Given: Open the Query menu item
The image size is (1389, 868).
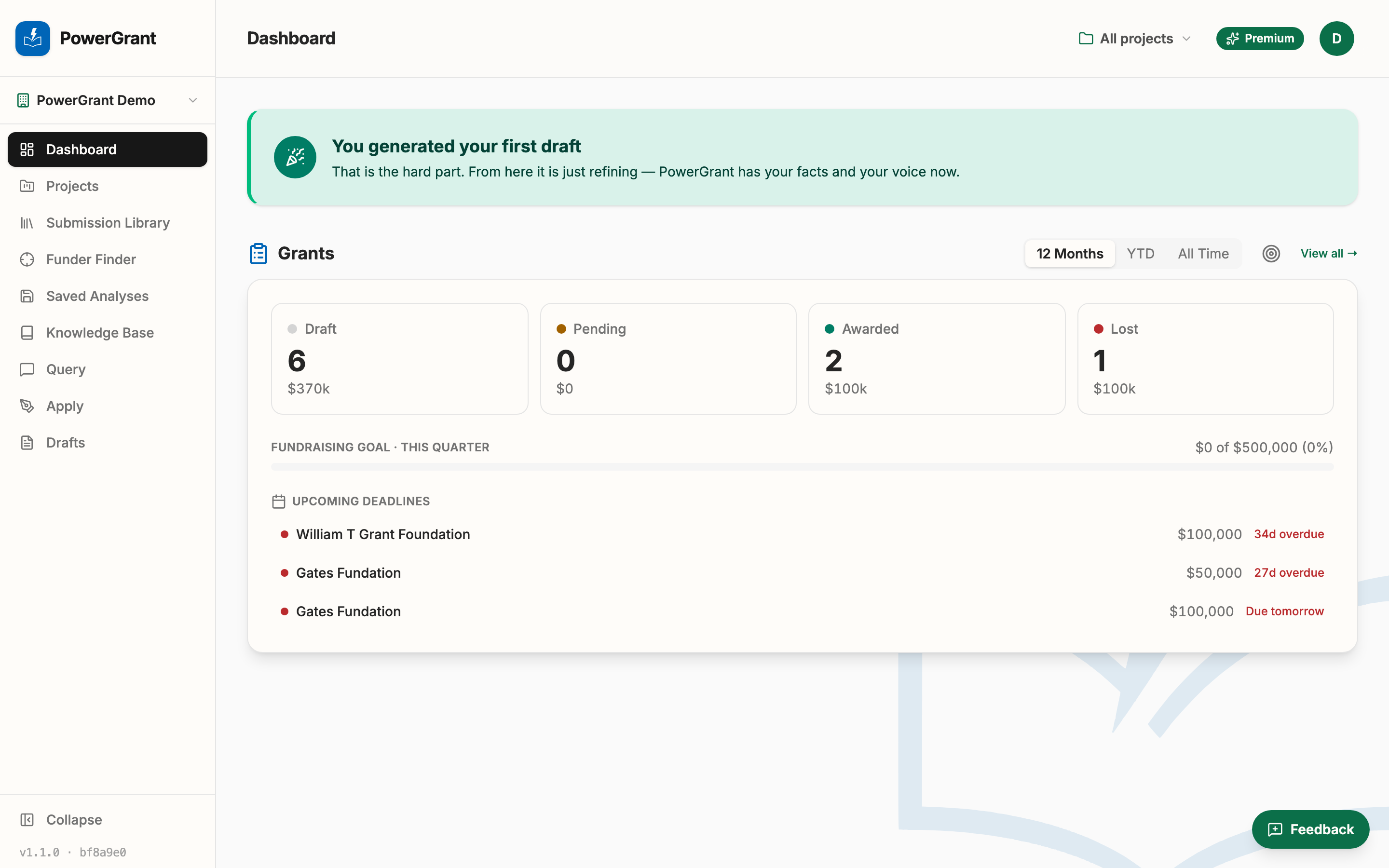Looking at the screenshot, I should tap(108, 369).
